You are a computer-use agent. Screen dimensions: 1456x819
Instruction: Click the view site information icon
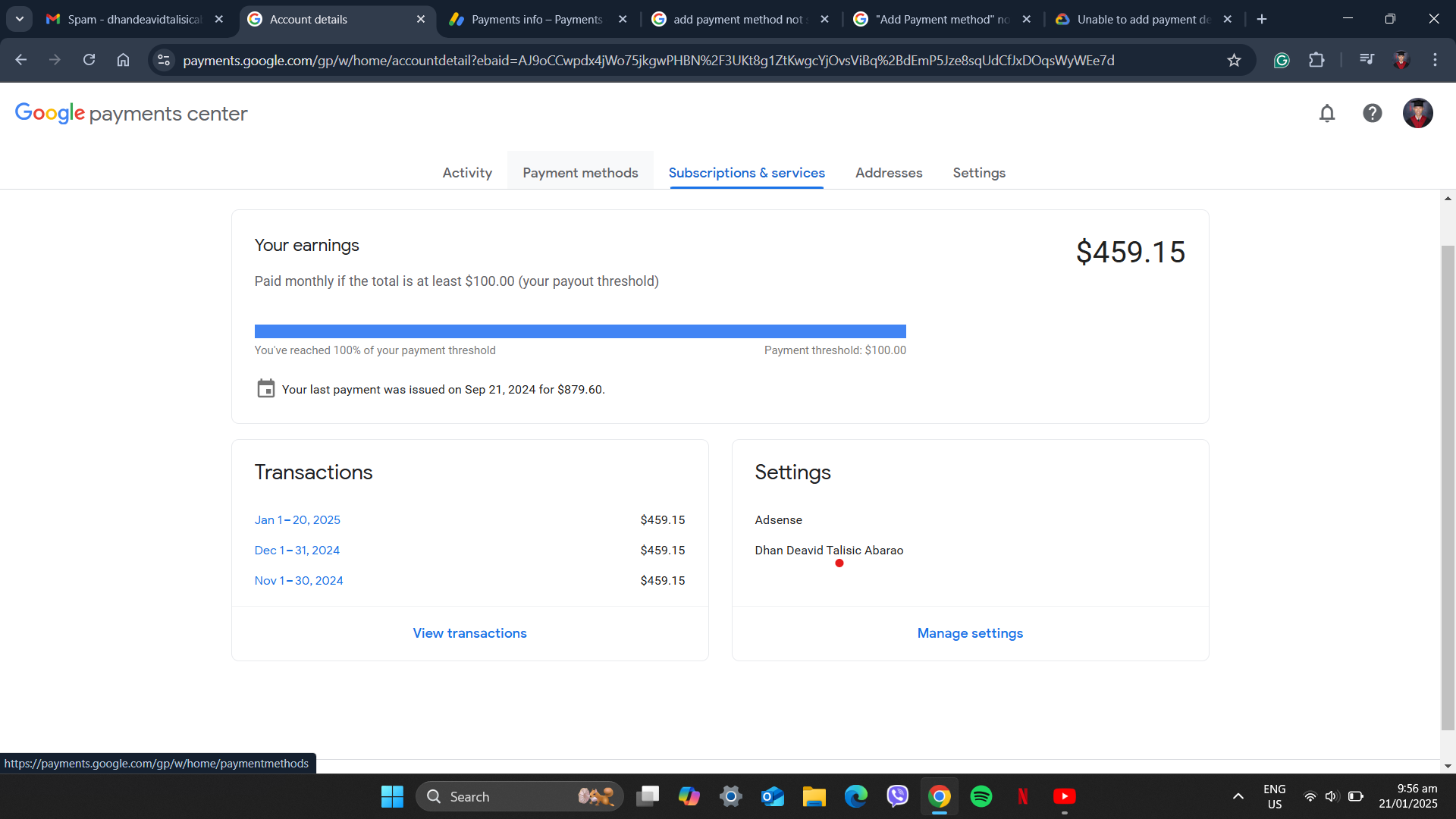[x=163, y=60]
